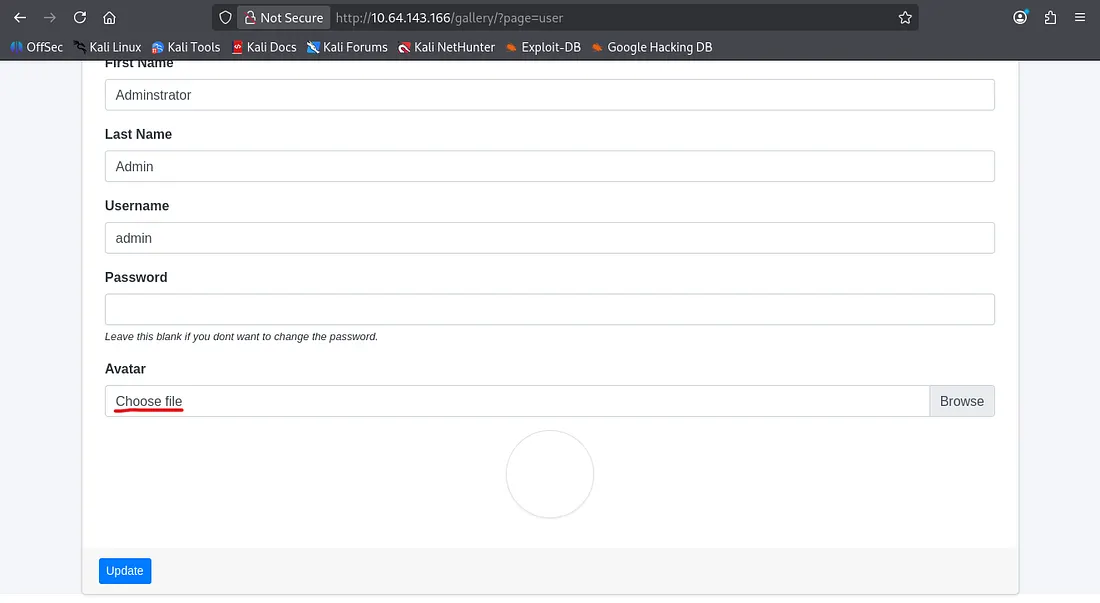Click the First Name input field
Image resolution: width=1100 pixels, height=603 pixels.
549,95
